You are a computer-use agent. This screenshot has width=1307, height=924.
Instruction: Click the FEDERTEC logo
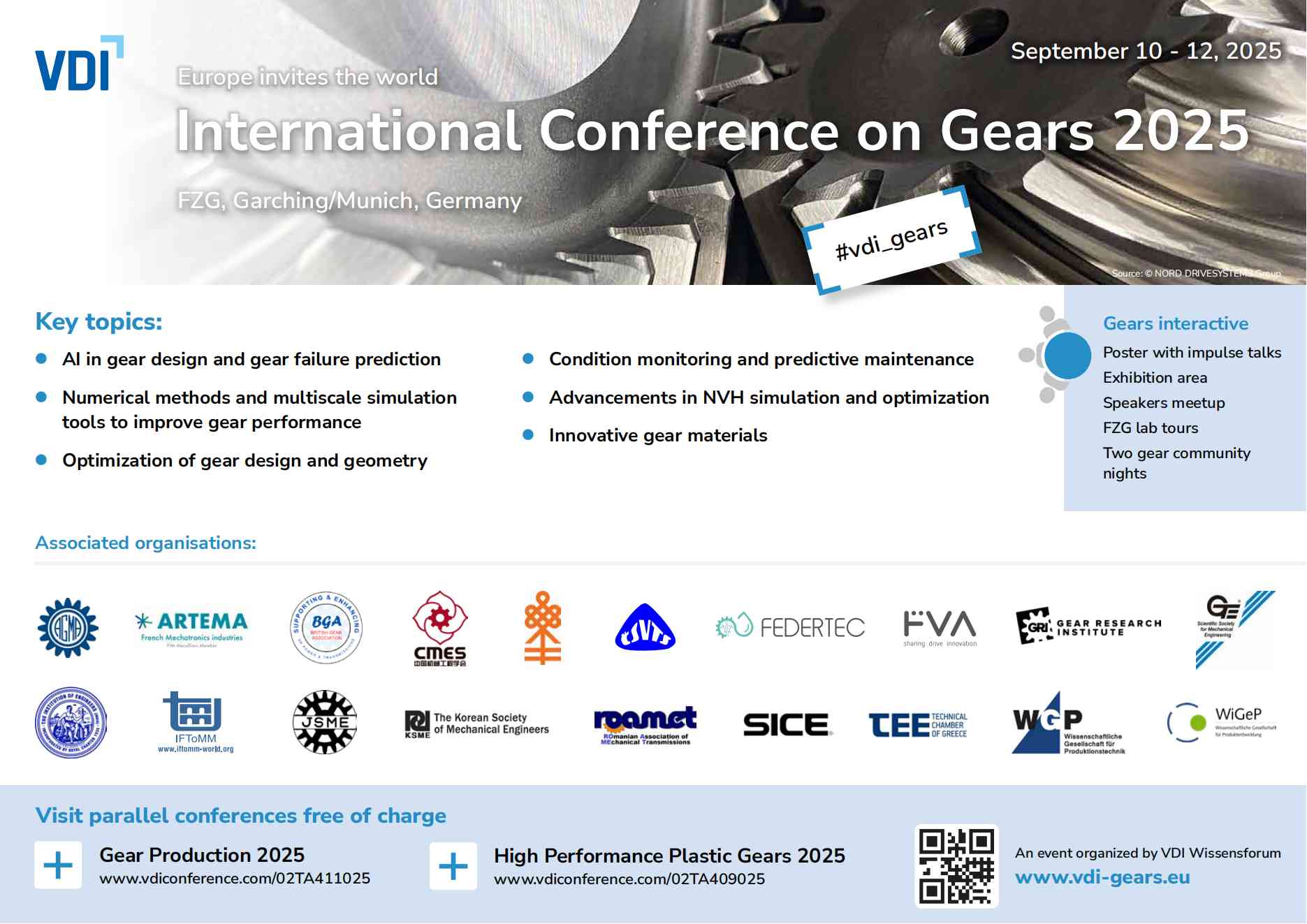[x=790, y=626]
